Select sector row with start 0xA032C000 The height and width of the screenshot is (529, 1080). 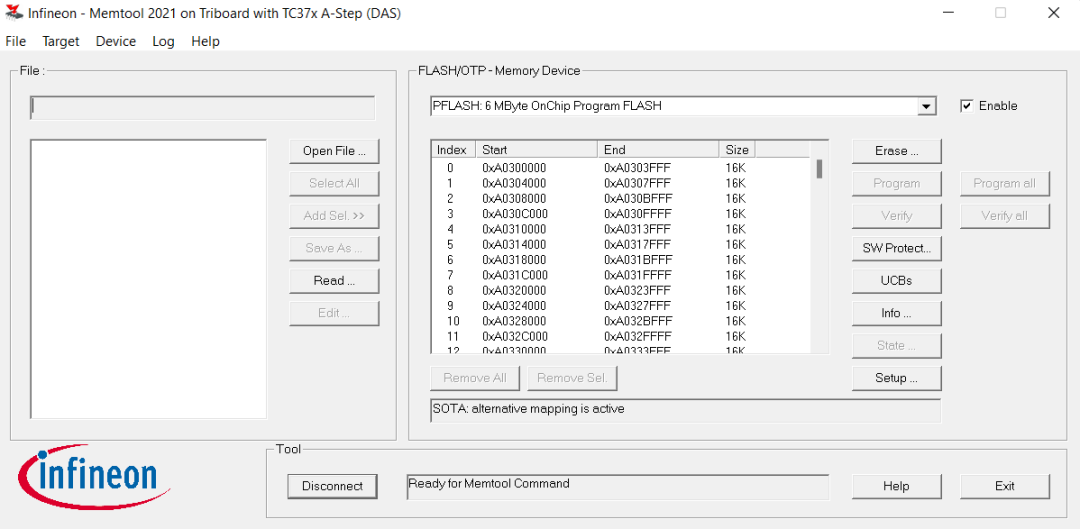click(x=620, y=336)
